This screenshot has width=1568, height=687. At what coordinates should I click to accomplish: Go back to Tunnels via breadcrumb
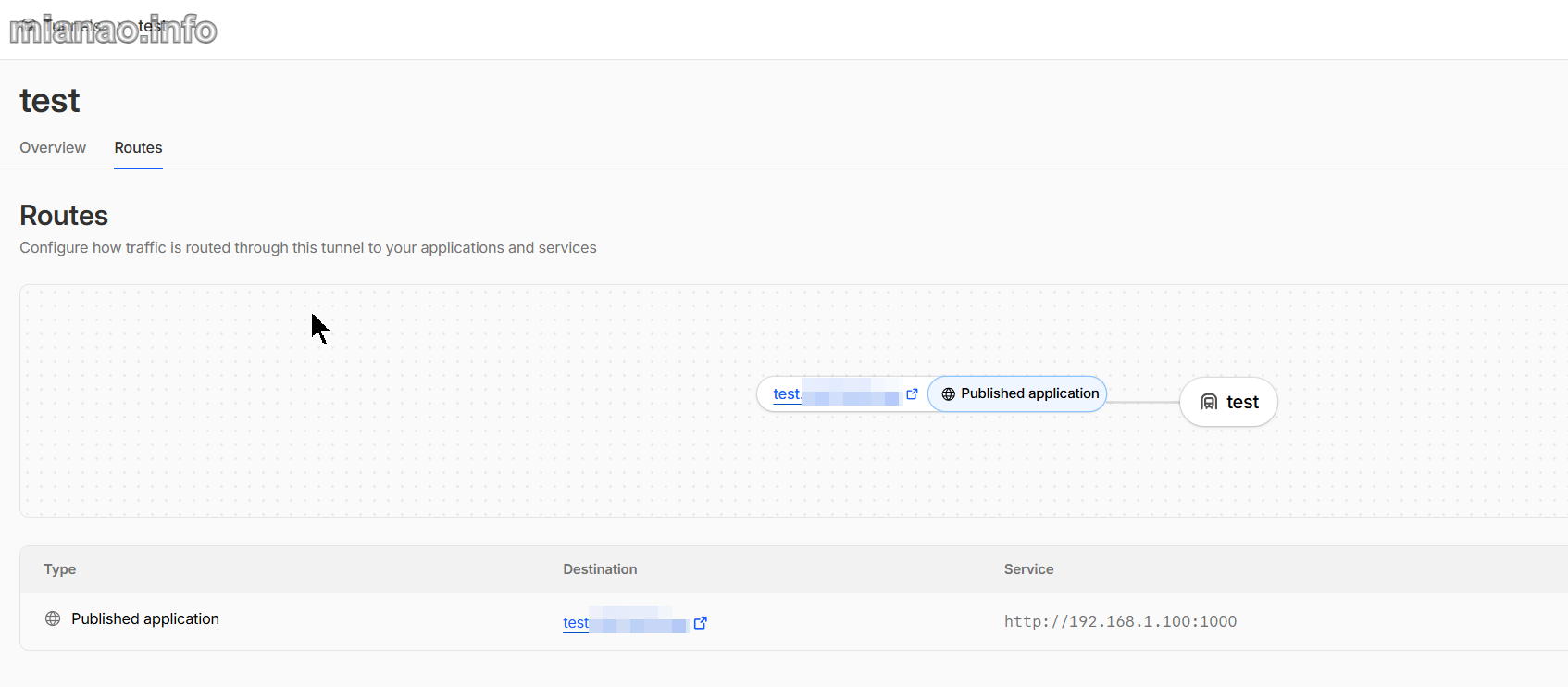(74, 26)
